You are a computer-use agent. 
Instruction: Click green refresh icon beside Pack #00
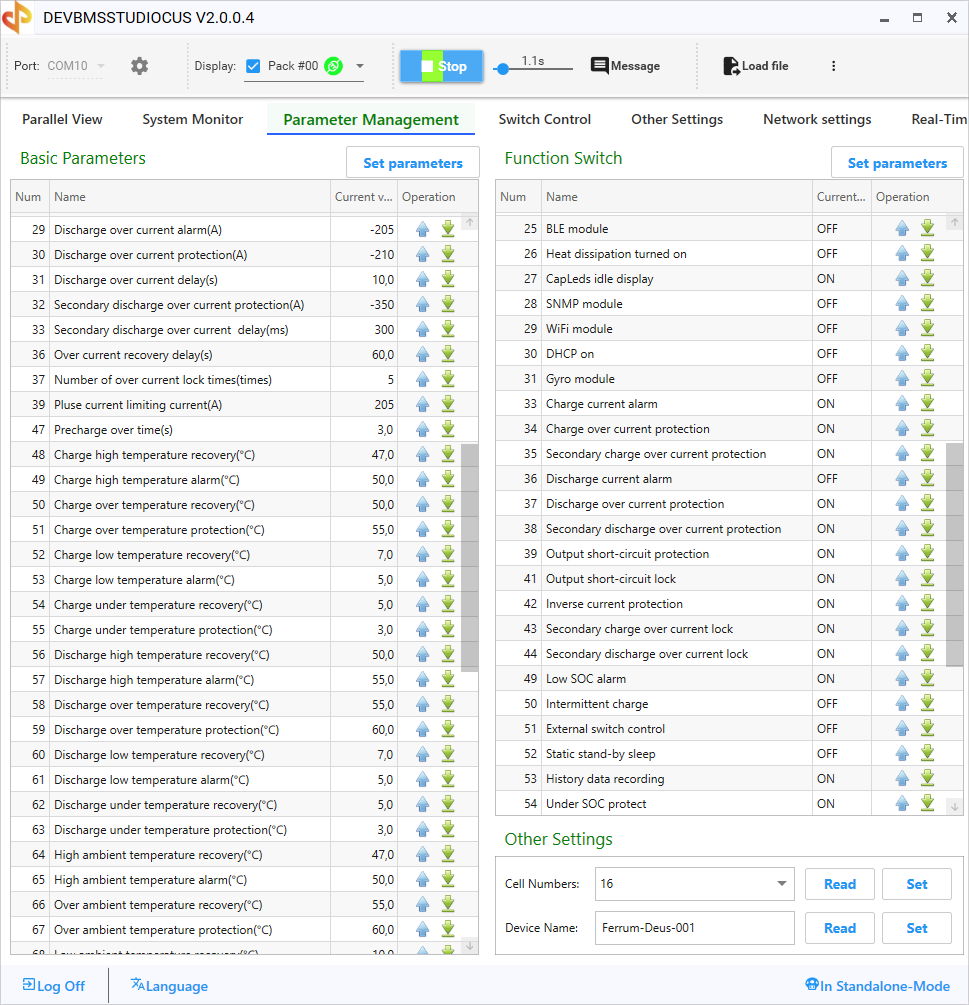tap(334, 66)
